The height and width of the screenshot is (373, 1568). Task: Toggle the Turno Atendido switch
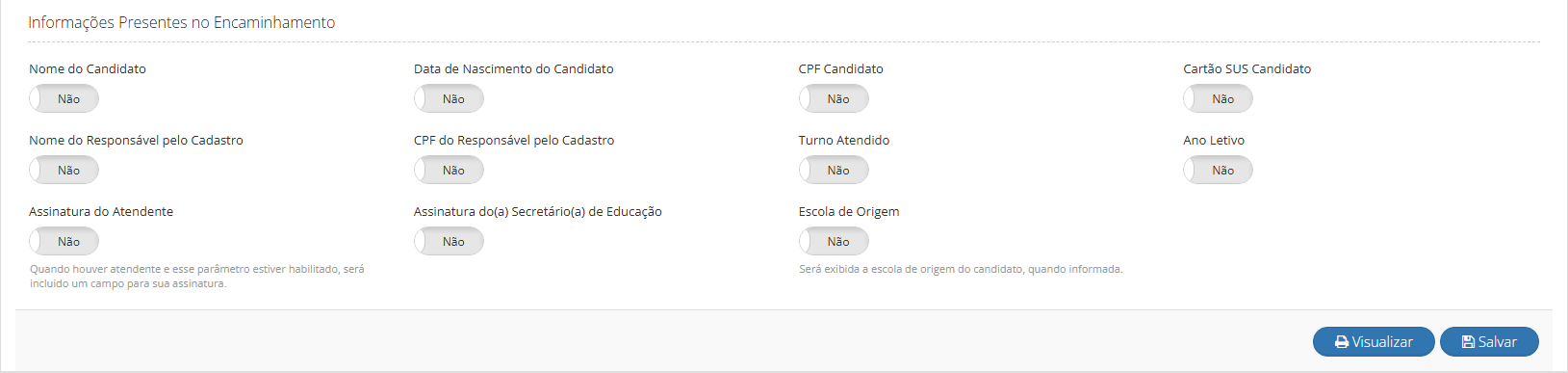834,170
